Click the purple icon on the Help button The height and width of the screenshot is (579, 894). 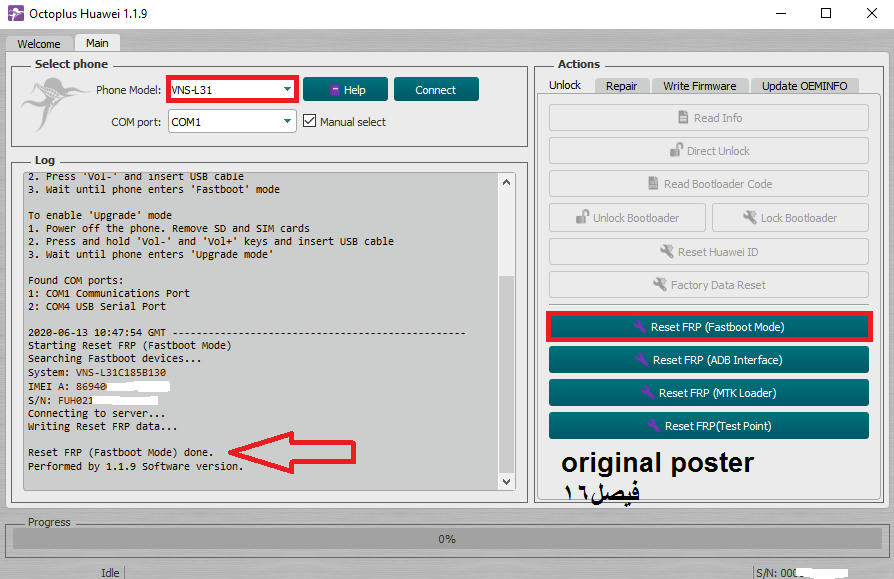335,90
